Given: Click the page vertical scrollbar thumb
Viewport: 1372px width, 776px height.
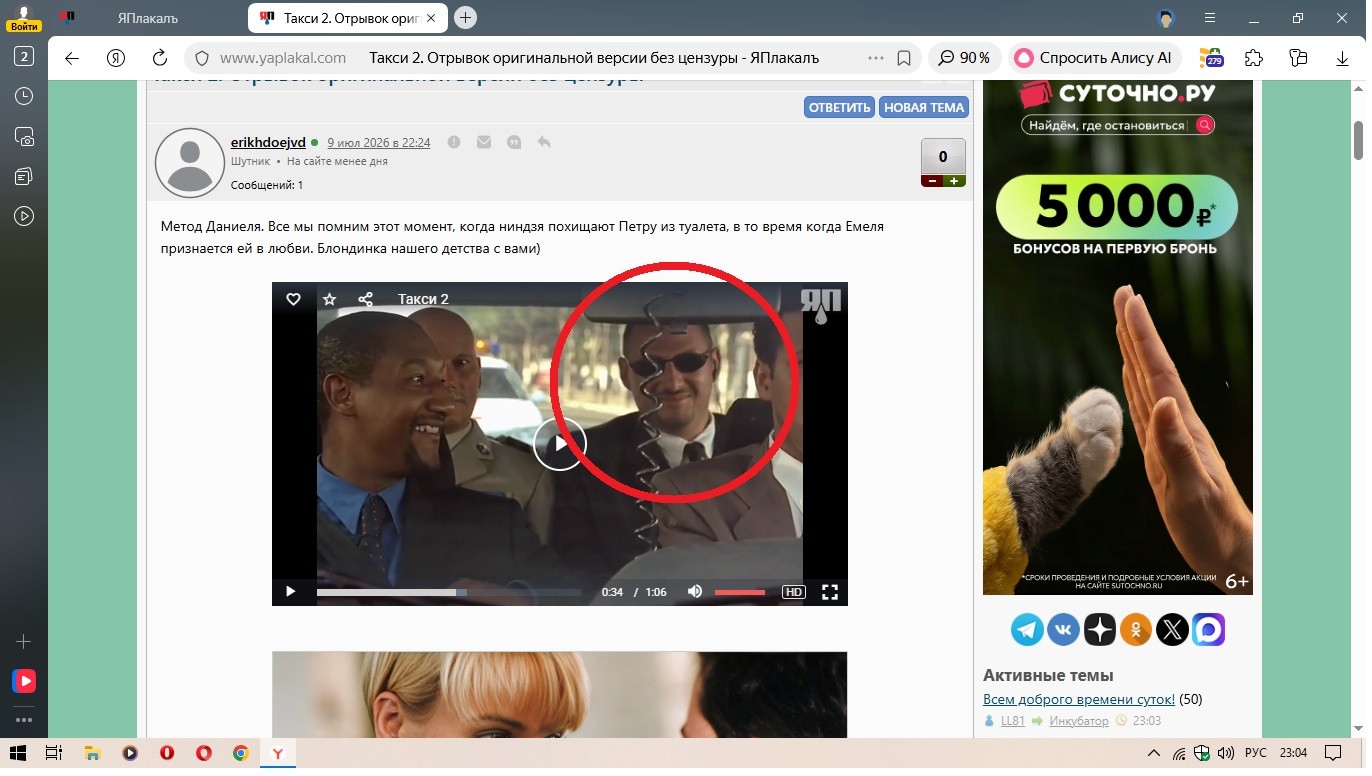Looking at the screenshot, I should [x=1359, y=140].
